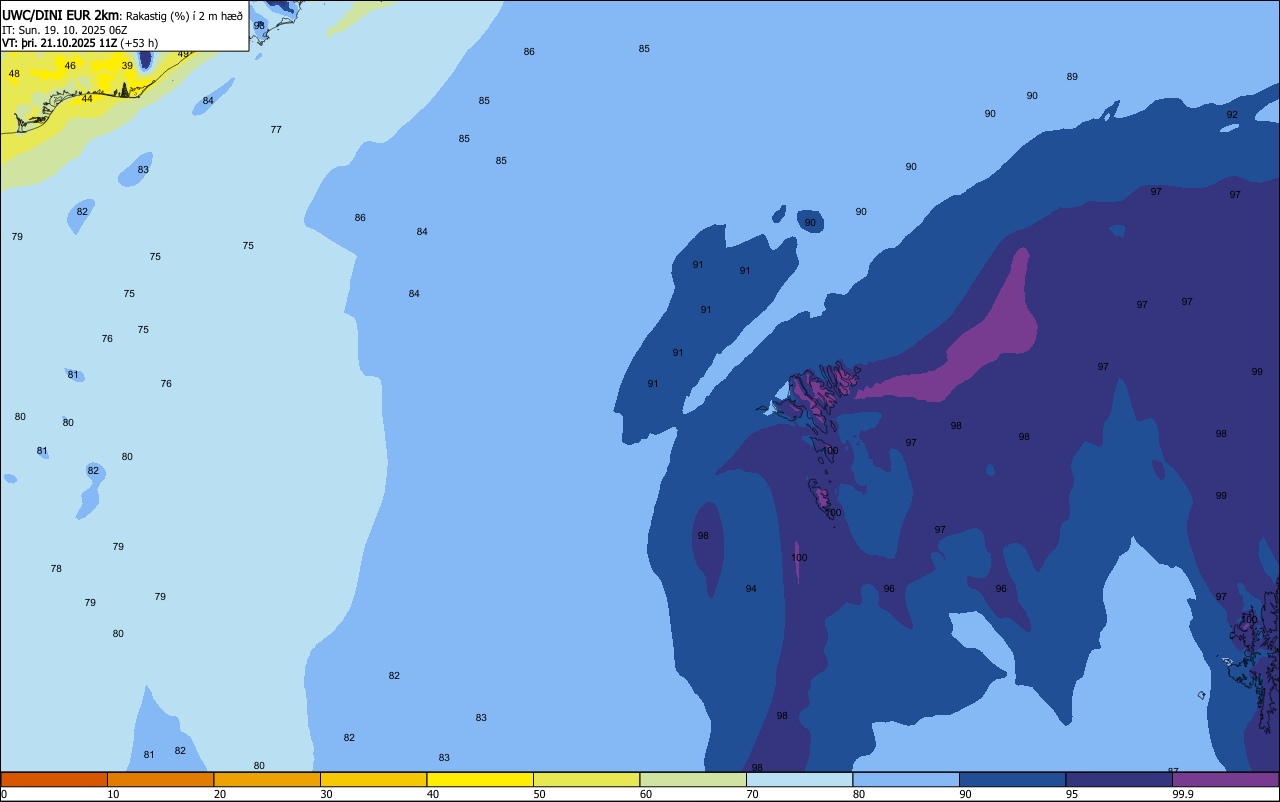Pick the purple above-99.9 legend swatch
This screenshot has width=1280, height=802.
point(1225,779)
